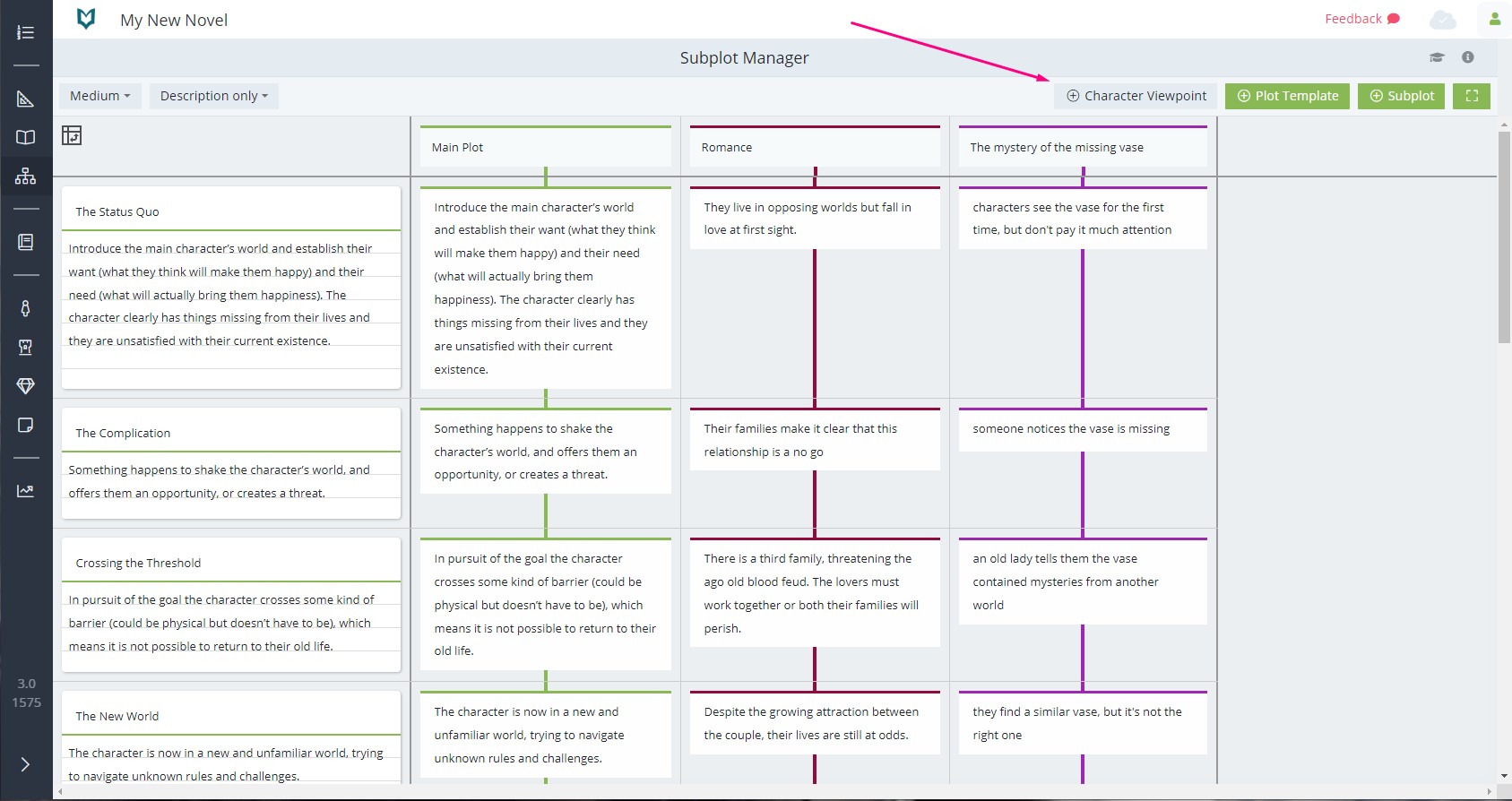Open the items diamond icon in sidebar

[x=26, y=385]
